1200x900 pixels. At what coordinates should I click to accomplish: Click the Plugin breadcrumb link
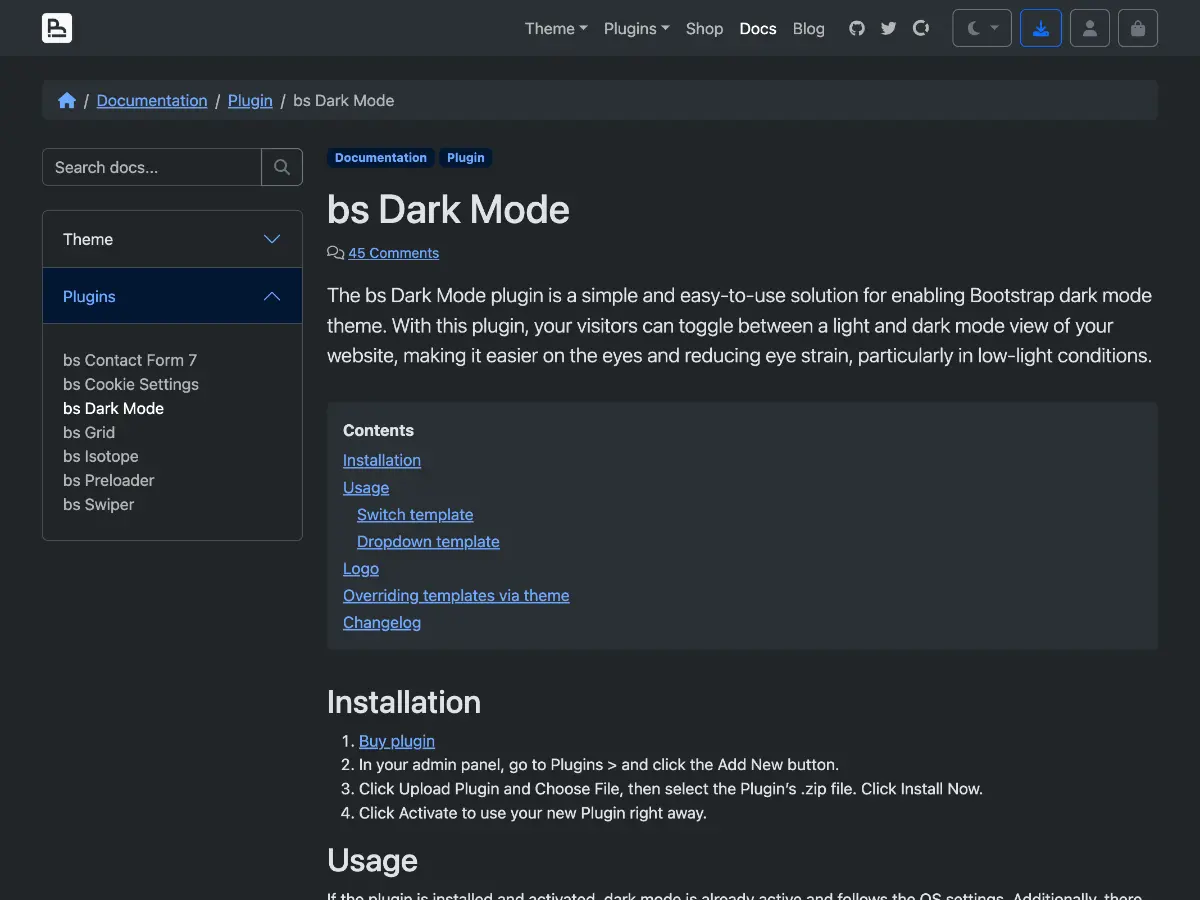pos(250,100)
